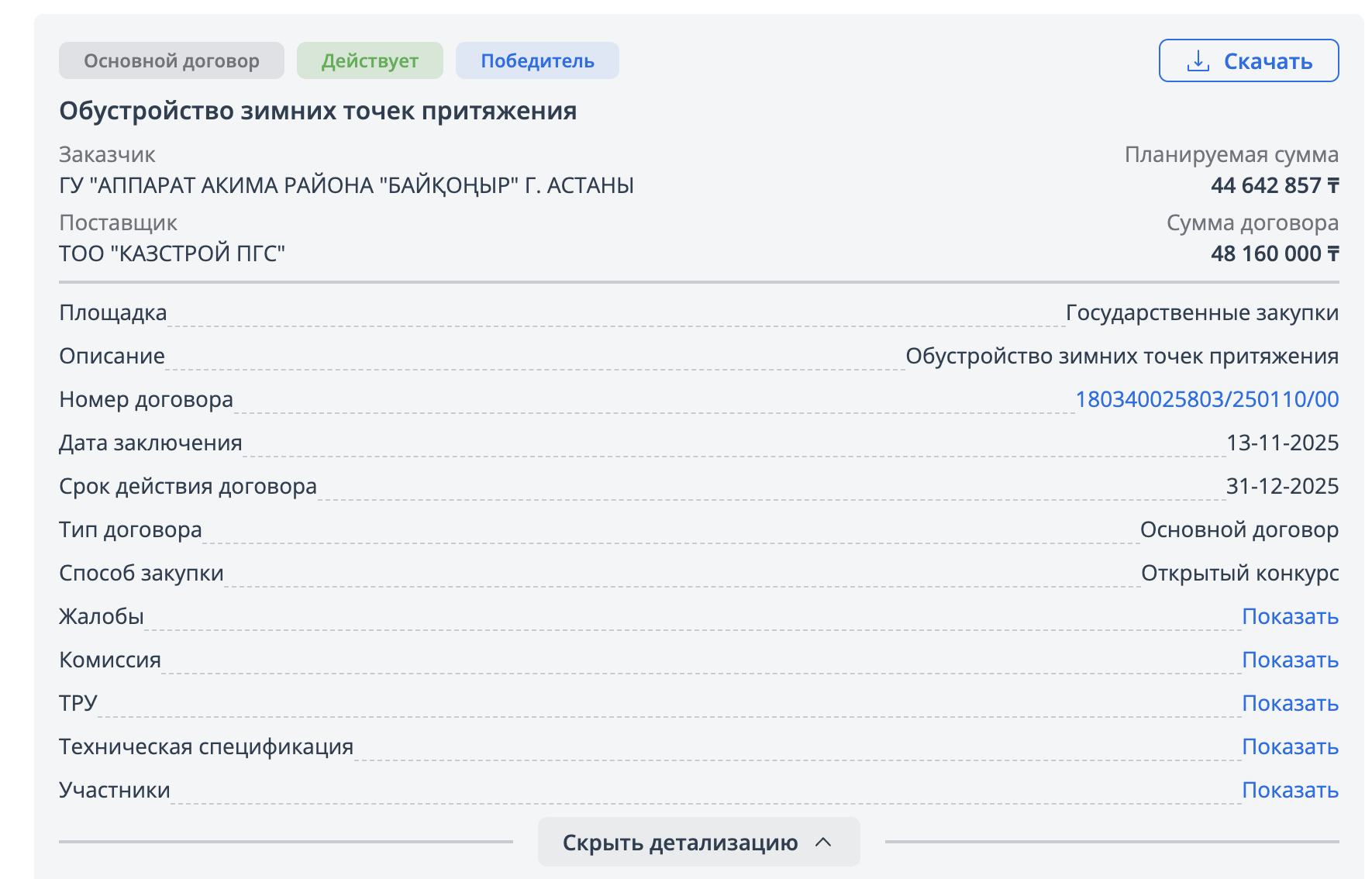Show Комиссия details
Image resolution: width=1372 pixels, height=879 pixels.
click(1290, 660)
